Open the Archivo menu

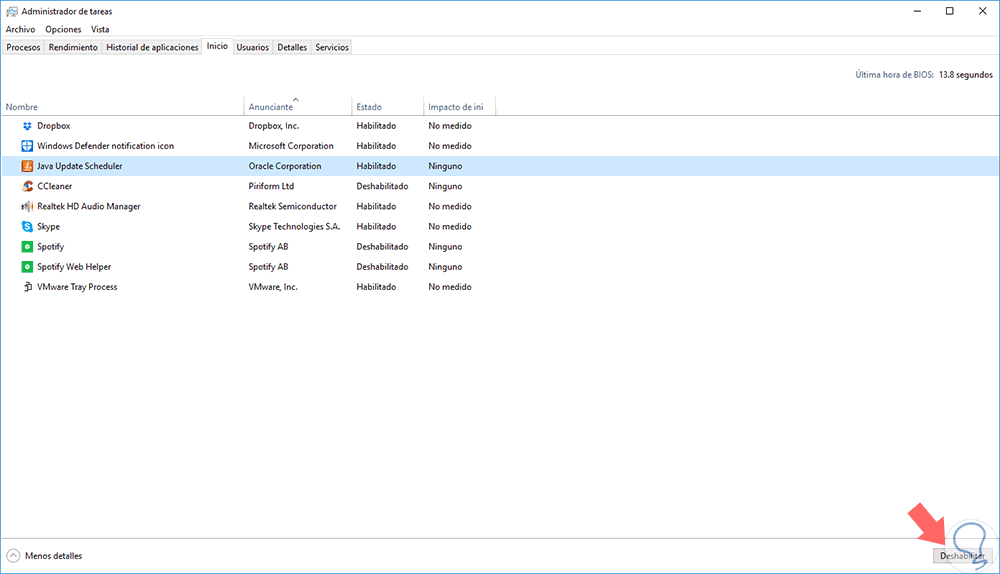(20, 29)
